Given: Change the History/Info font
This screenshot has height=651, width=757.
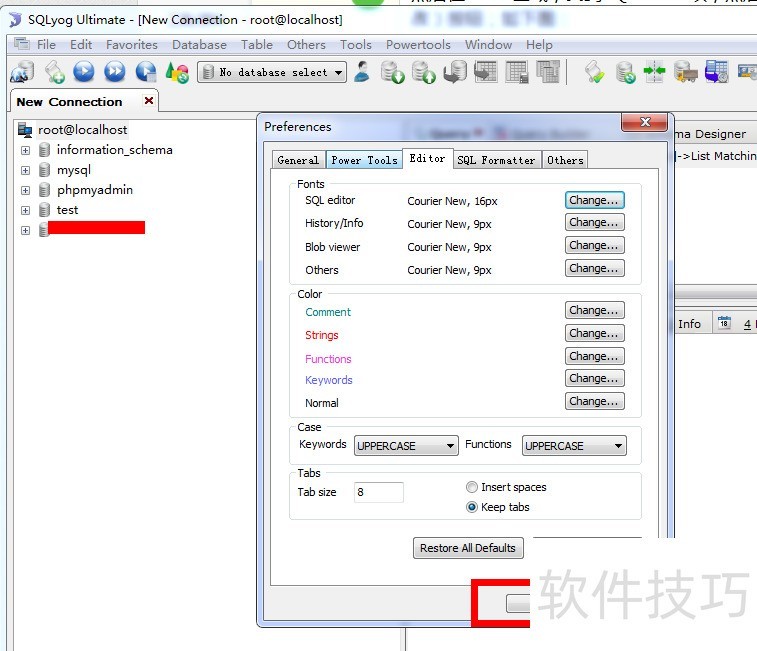Looking at the screenshot, I should (594, 222).
